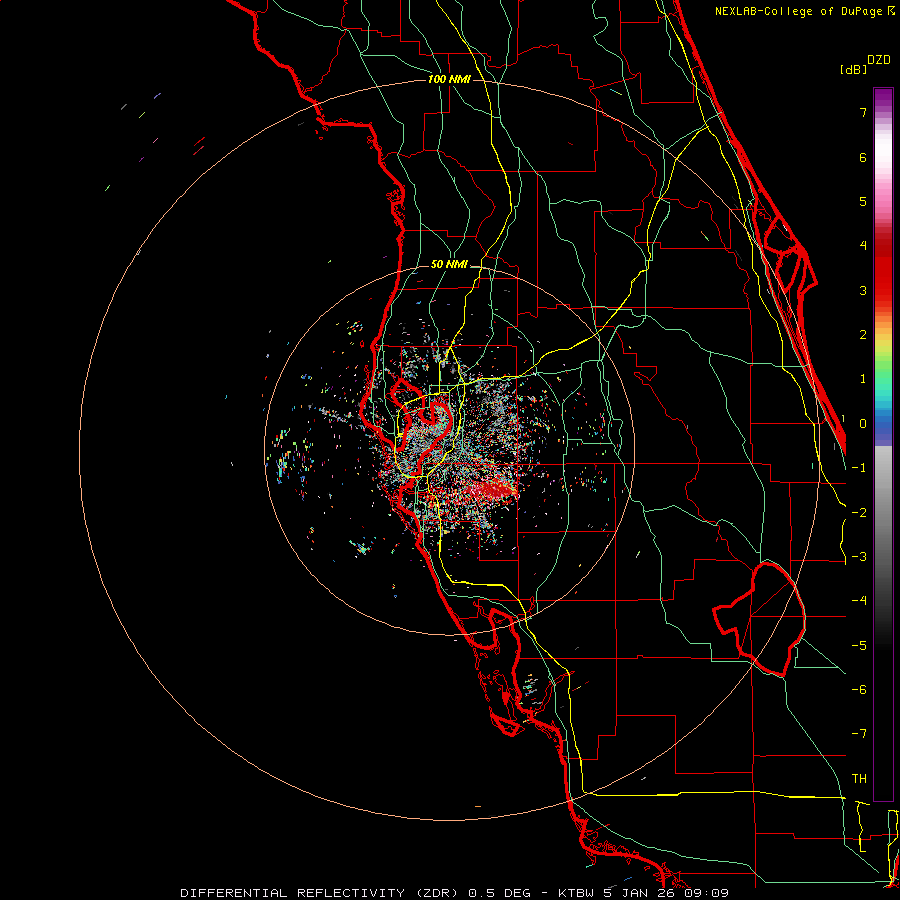Click the '[dB]' units label
Screen dimensions: 900x900
854,69
